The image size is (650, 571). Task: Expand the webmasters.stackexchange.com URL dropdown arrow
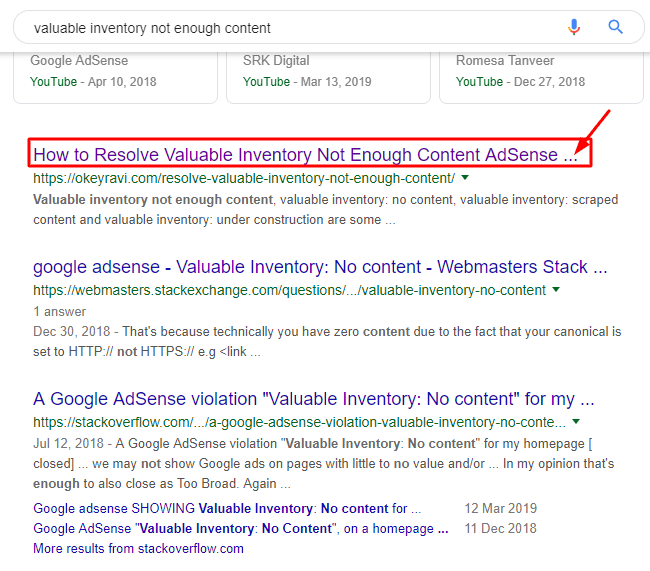(556, 289)
